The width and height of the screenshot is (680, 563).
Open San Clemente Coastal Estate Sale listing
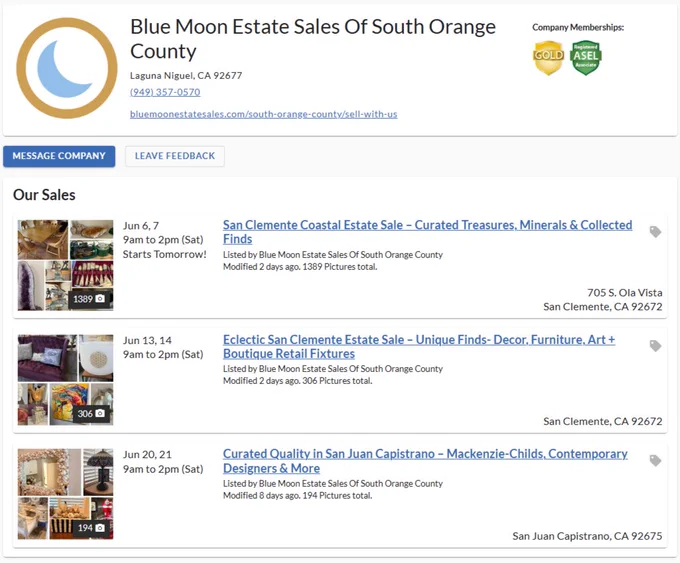[x=427, y=232]
